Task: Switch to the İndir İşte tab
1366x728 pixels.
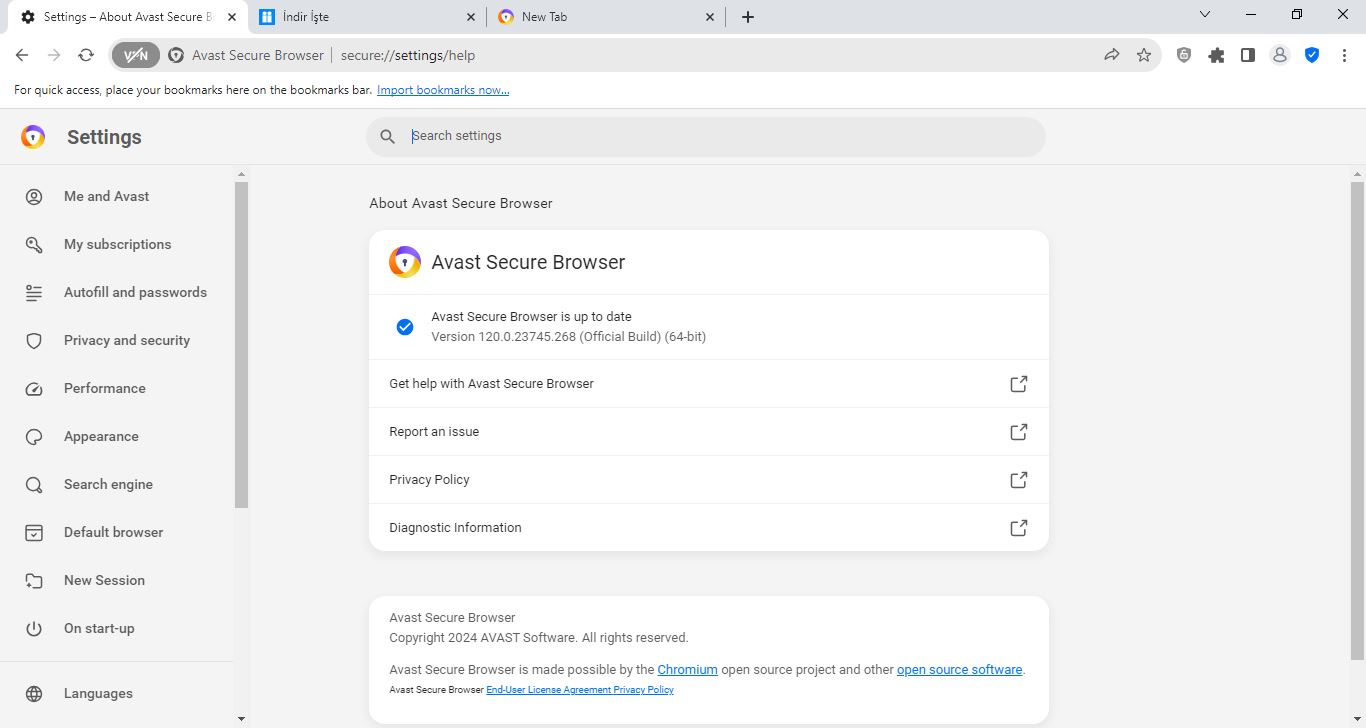Action: [368, 17]
